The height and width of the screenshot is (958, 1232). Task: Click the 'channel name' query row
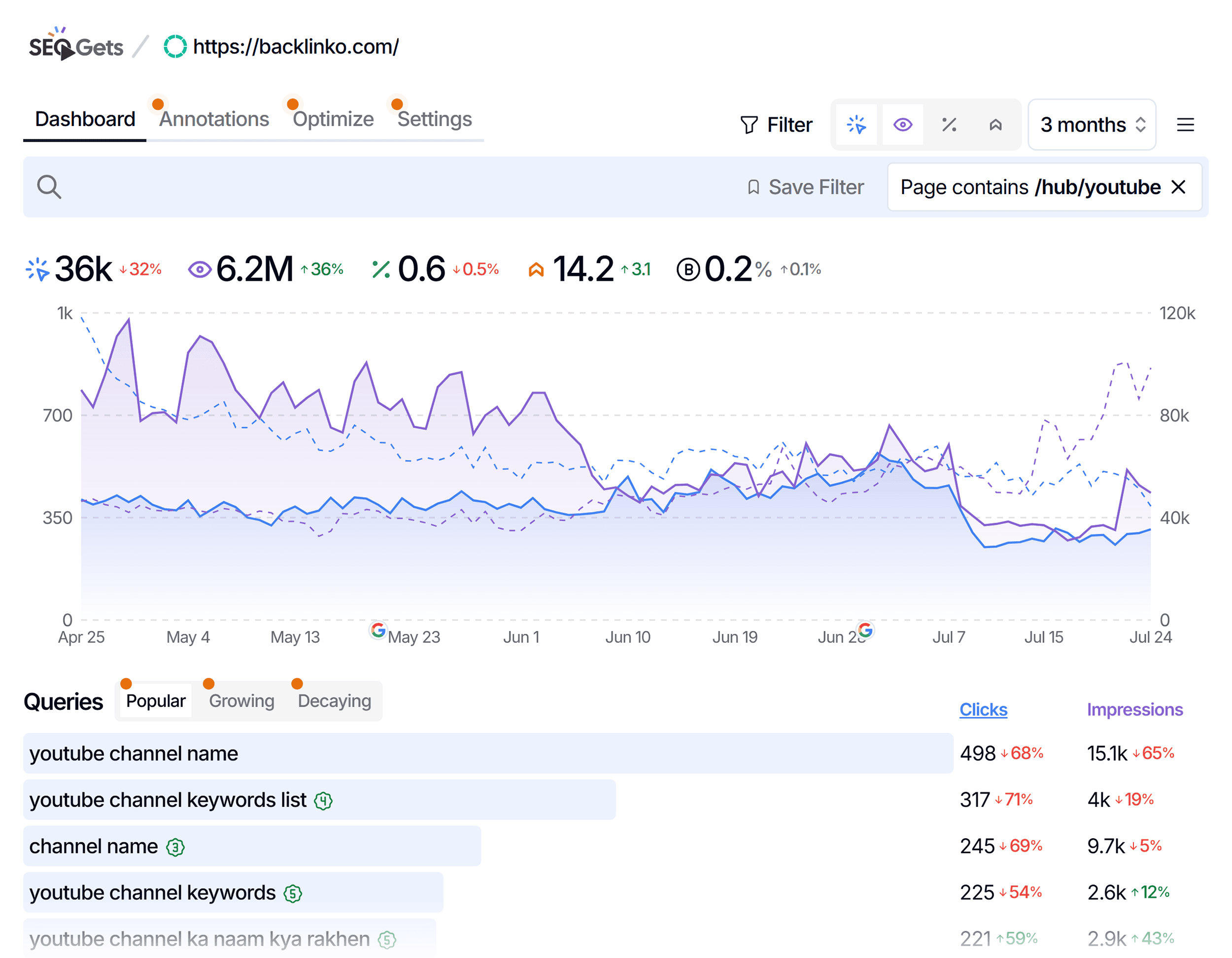(x=252, y=846)
